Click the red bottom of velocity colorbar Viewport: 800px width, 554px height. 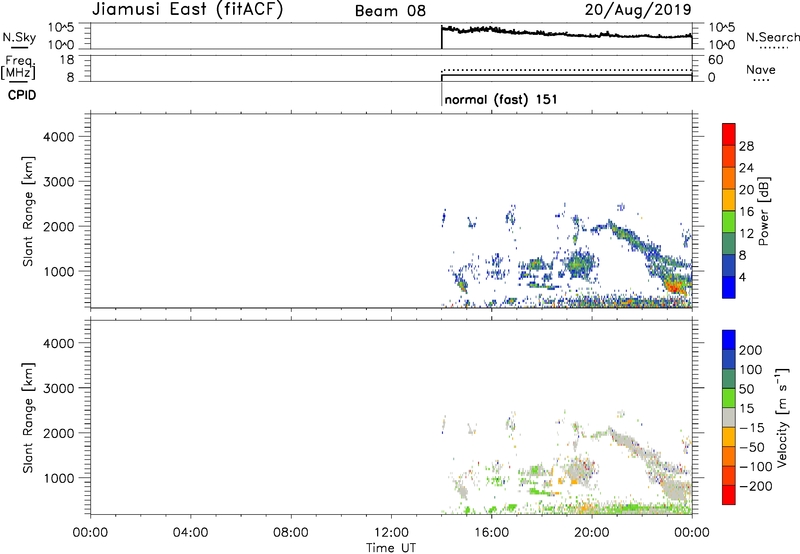point(729,495)
